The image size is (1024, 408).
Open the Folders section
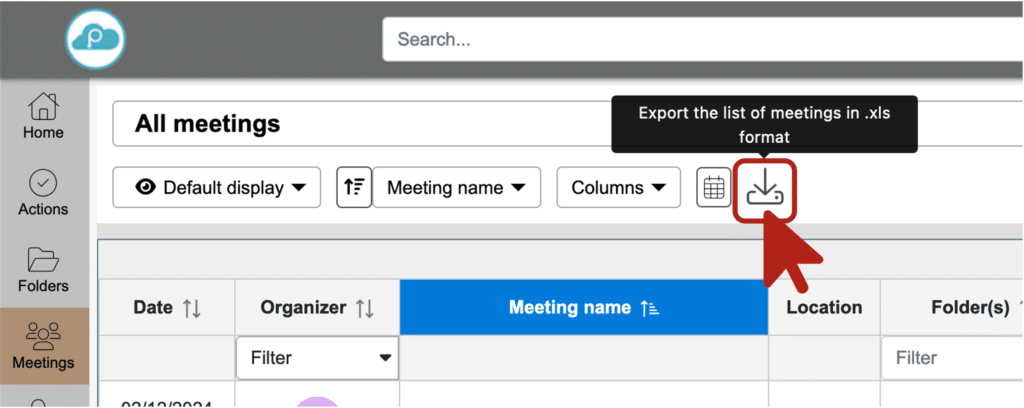(43, 271)
